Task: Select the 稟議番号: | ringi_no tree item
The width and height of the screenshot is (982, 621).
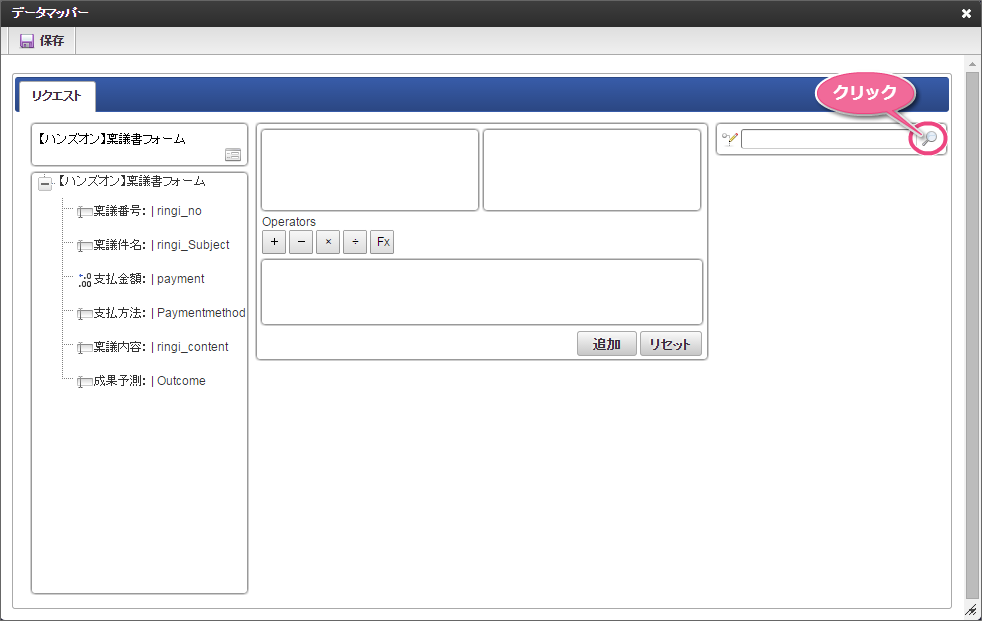Action: pyautogui.click(x=147, y=211)
